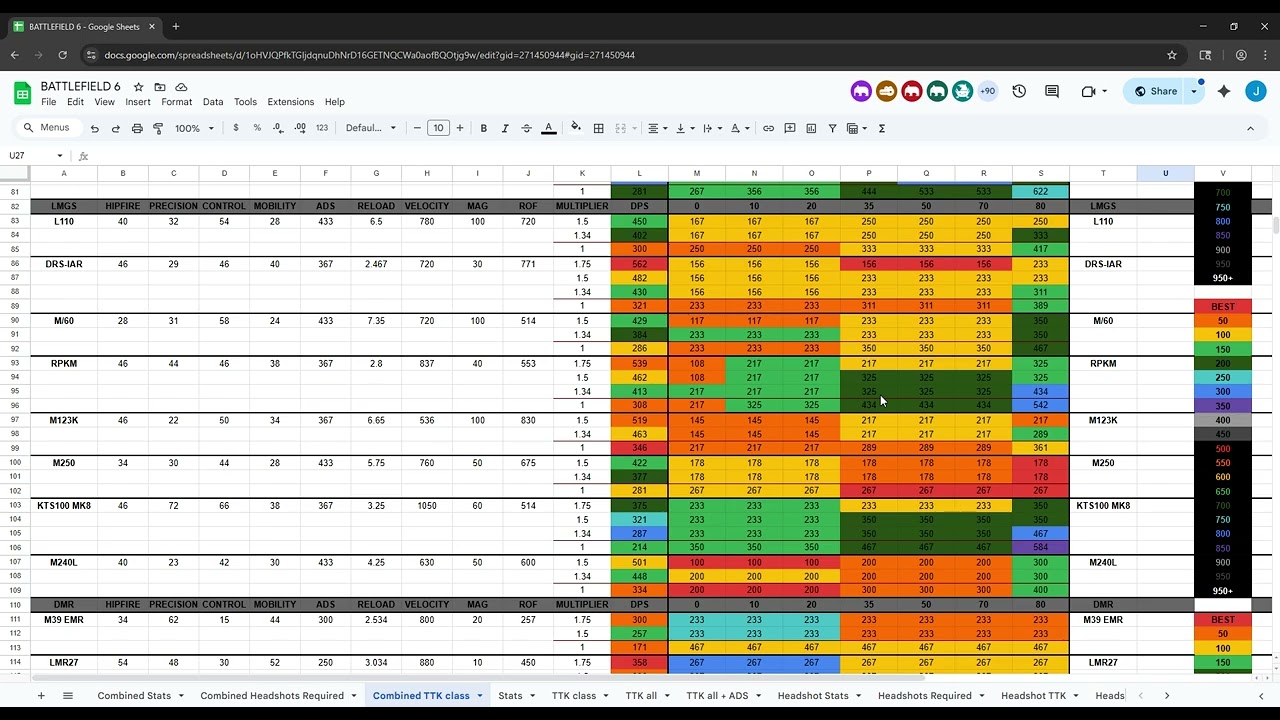Open the comments panel icon beside Share
Image resolution: width=1280 pixels, height=720 pixels.
[1052, 91]
